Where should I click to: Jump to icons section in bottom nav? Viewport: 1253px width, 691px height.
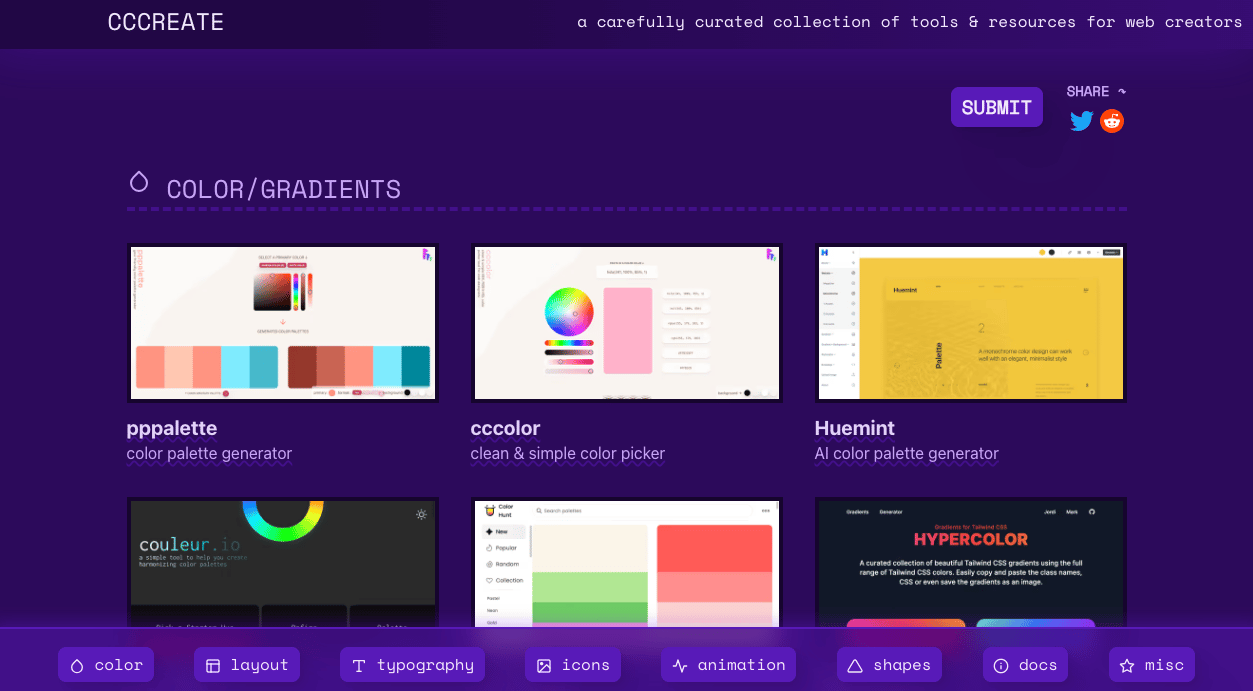[x=573, y=665]
